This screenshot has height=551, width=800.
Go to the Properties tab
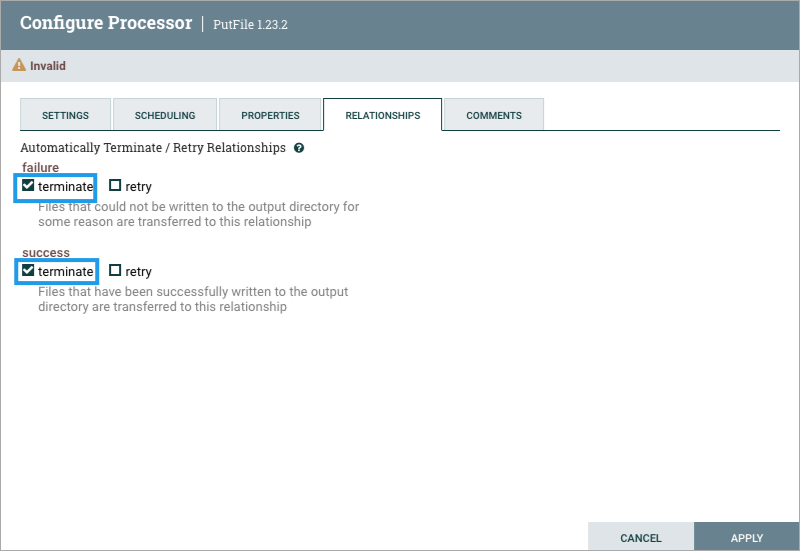(x=270, y=115)
